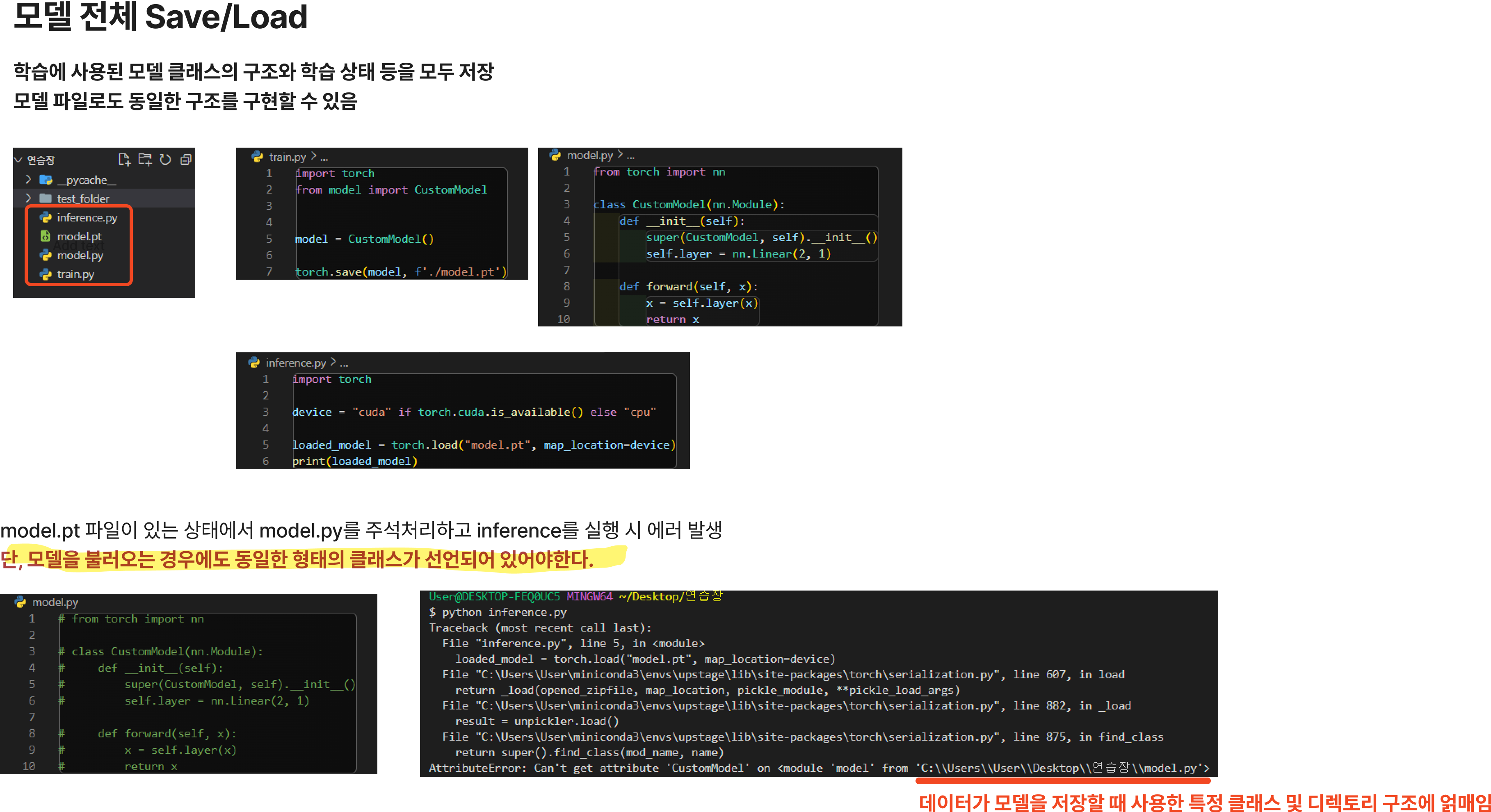Open inference.py in the file explorer
Screen dimensions: 1491x812
point(87,218)
